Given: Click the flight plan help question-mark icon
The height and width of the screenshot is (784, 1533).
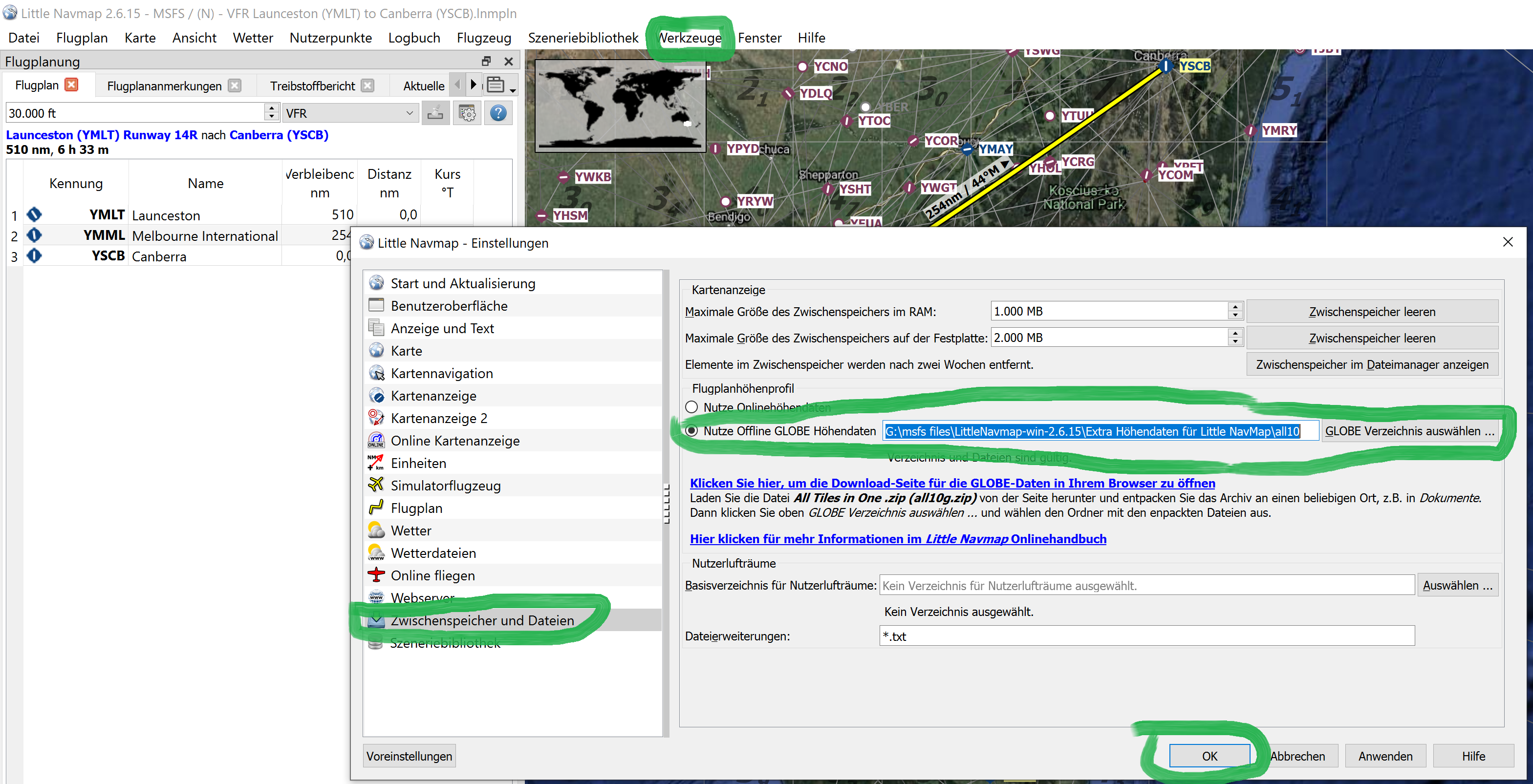Looking at the screenshot, I should tap(498, 113).
